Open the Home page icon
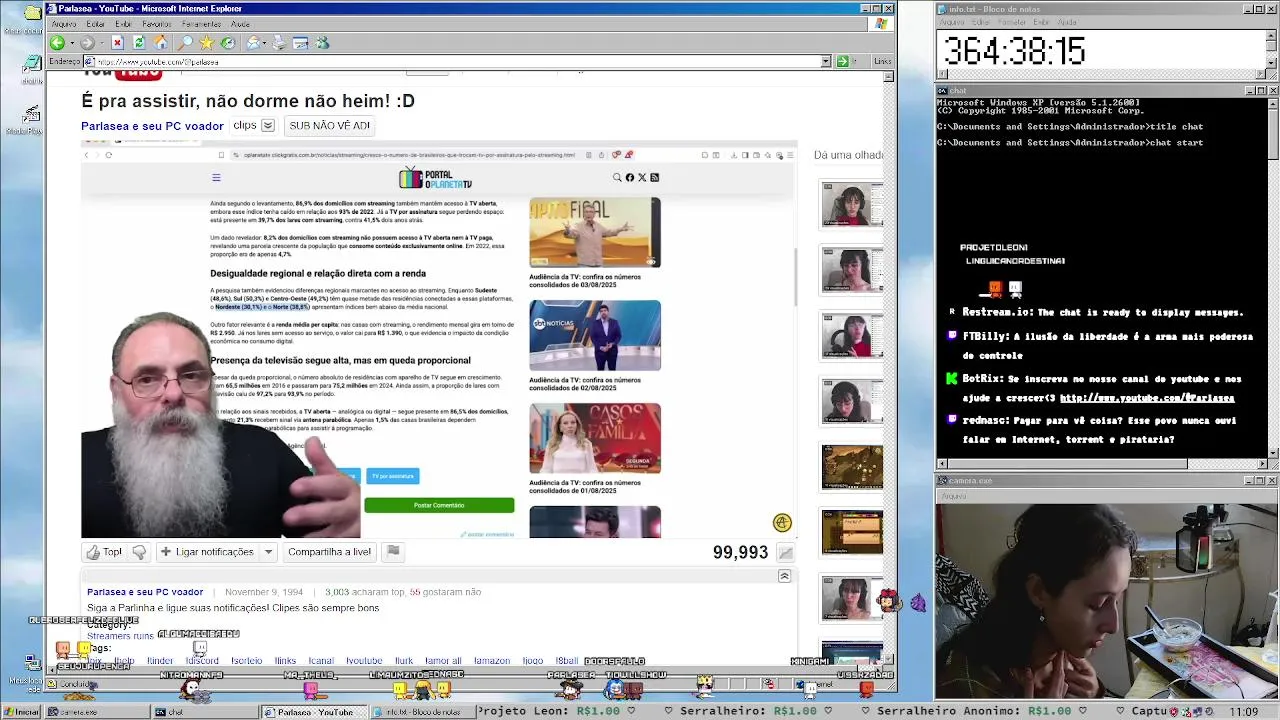This screenshot has width=1280, height=720. click(x=161, y=43)
